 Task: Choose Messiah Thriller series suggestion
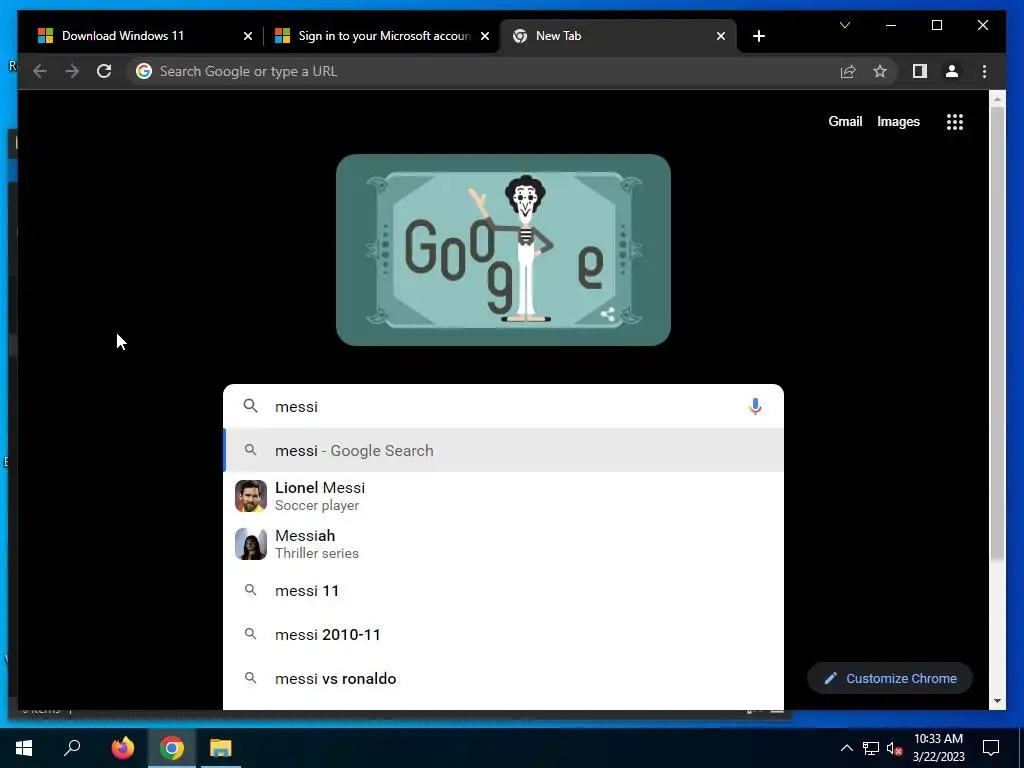click(x=503, y=544)
